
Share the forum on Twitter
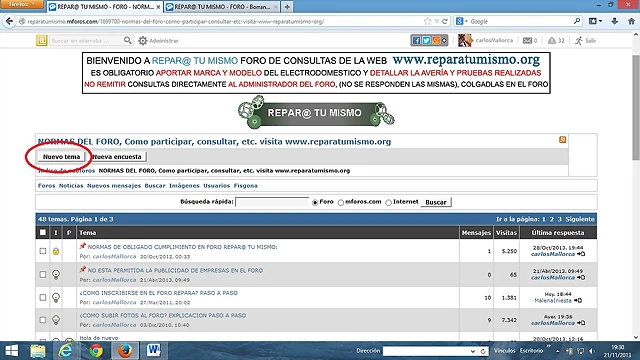pos(426,40)
